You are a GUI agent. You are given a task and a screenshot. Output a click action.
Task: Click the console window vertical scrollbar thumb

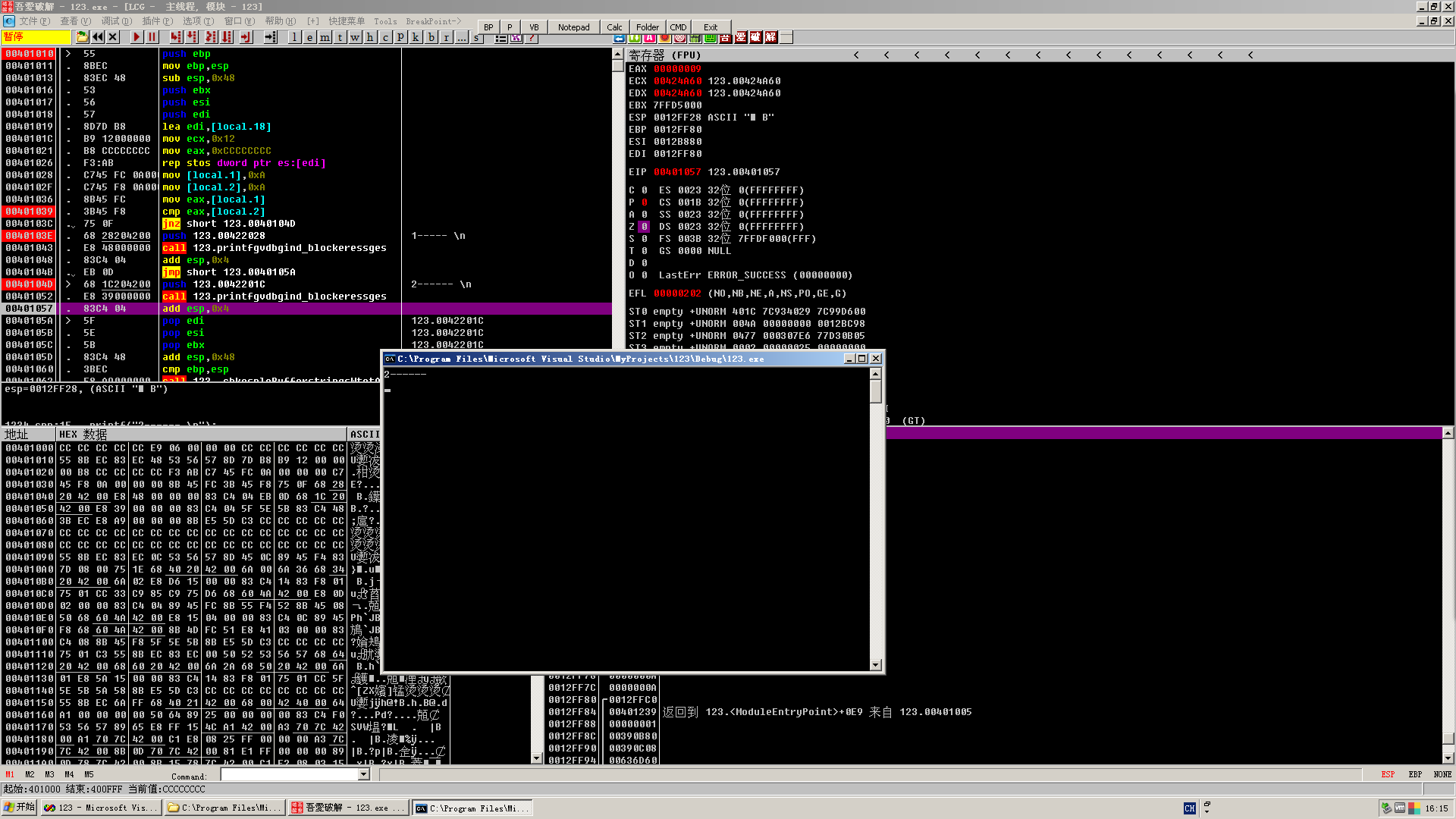(875, 391)
